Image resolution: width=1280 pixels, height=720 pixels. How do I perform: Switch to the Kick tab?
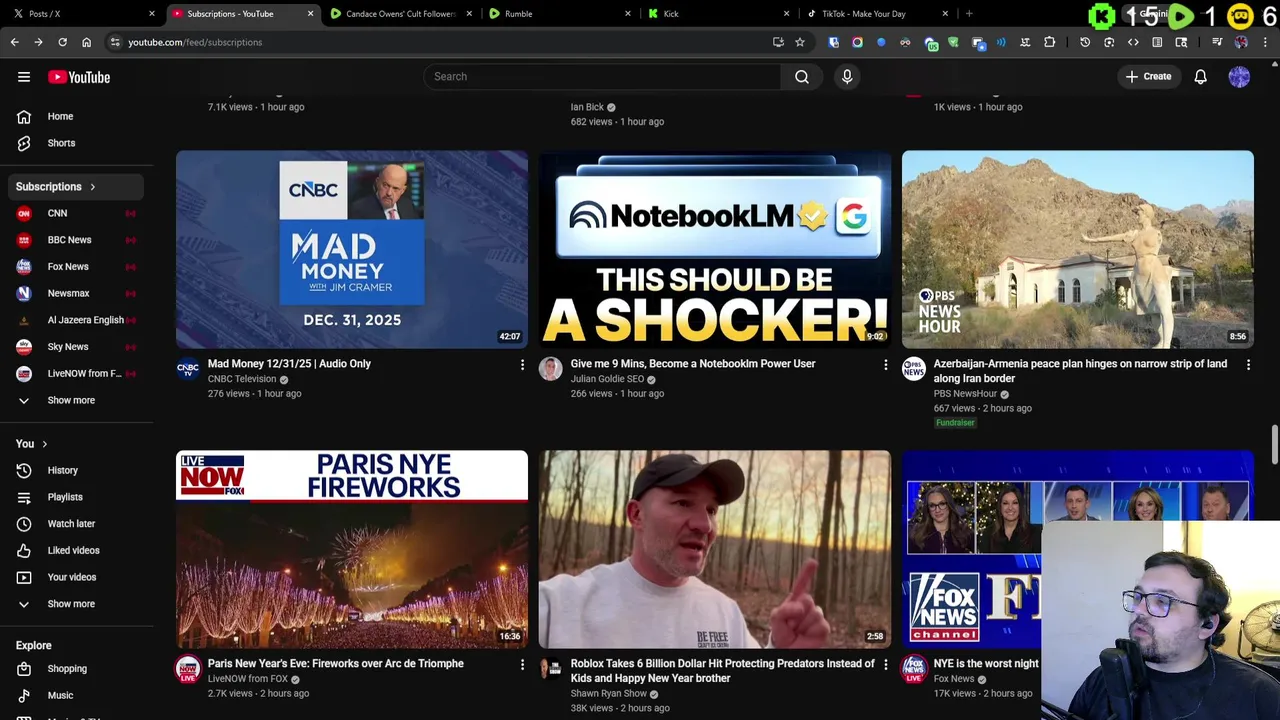click(718, 14)
